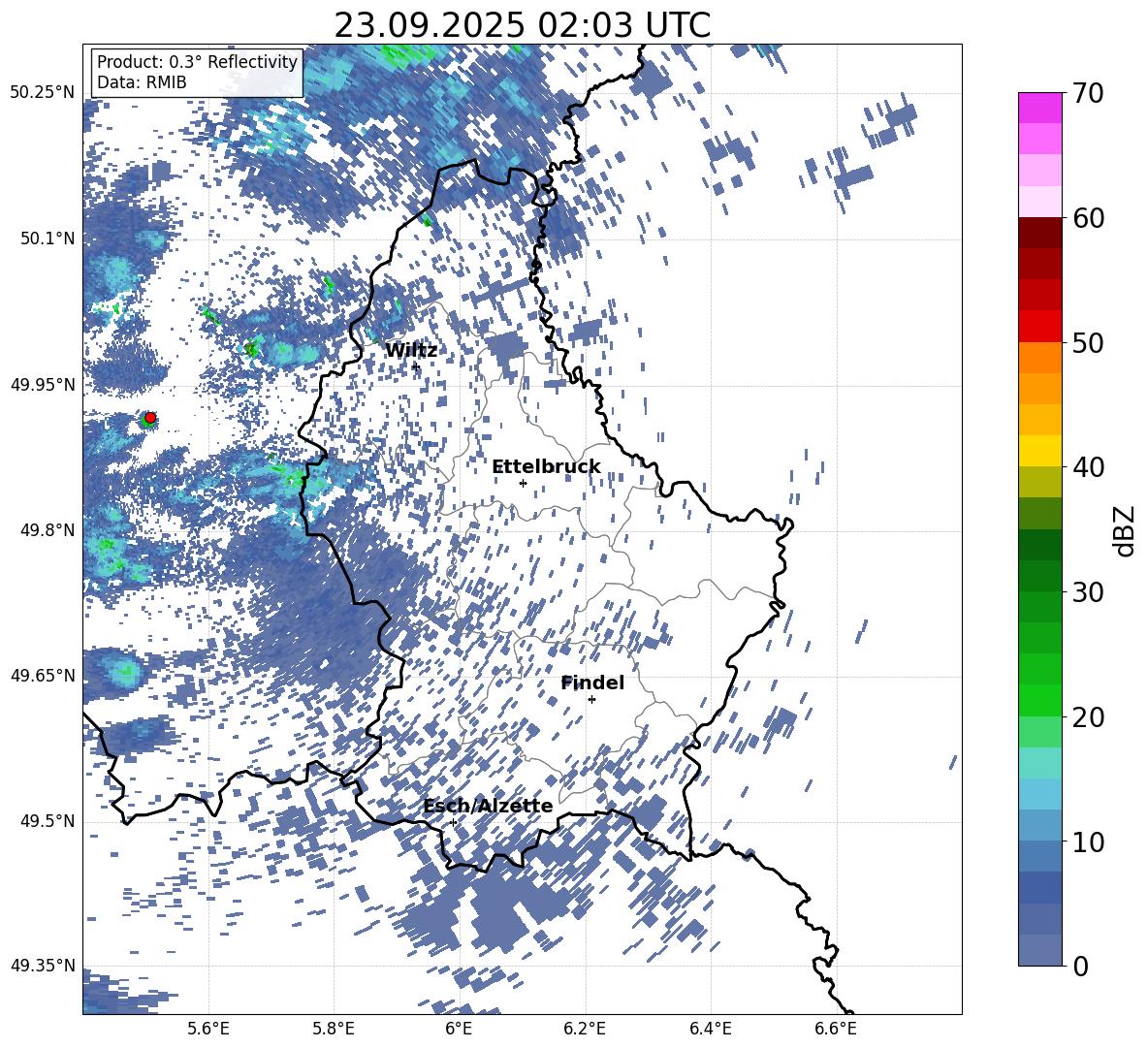Screen dimensions: 1148x1048
Task: Click the 10 value on colorbar
Action: tap(1088, 842)
